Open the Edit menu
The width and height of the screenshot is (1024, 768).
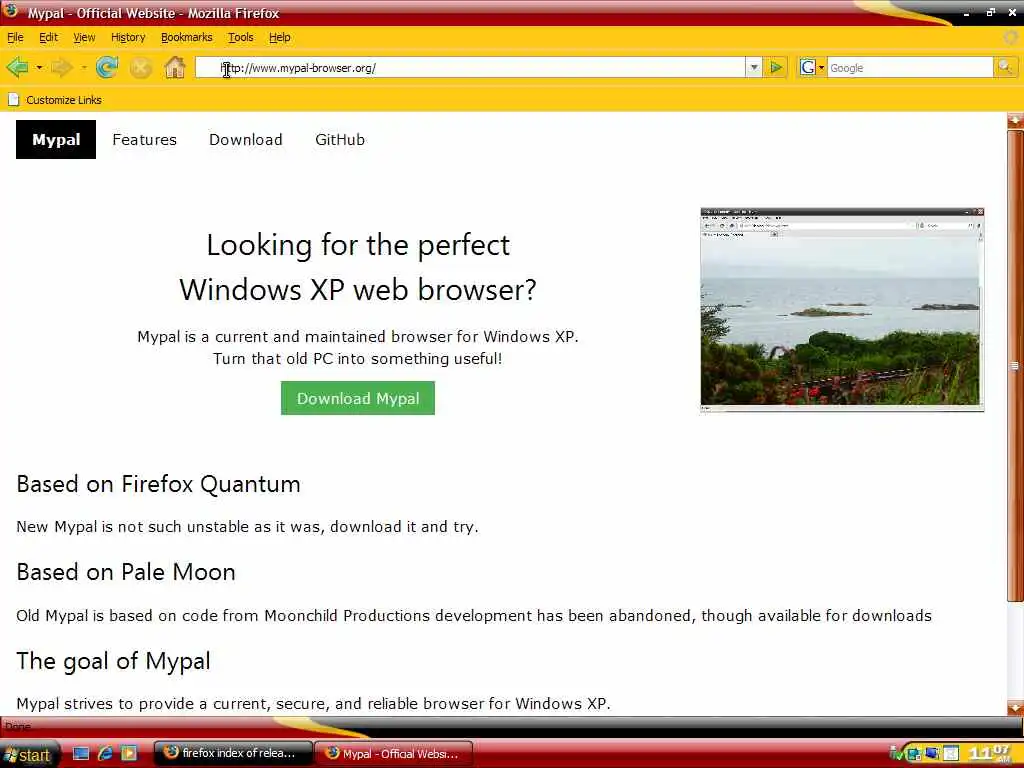coord(48,37)
